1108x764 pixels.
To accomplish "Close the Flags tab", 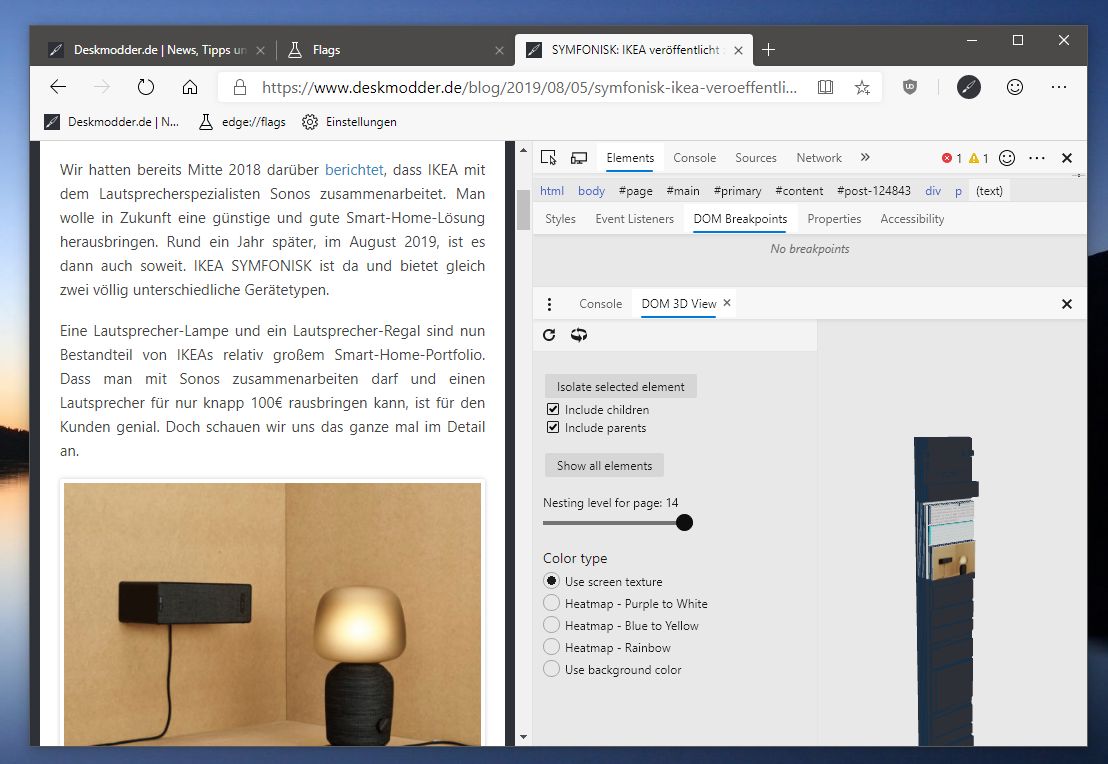I will pyautogui.click(x=500, y=50).
